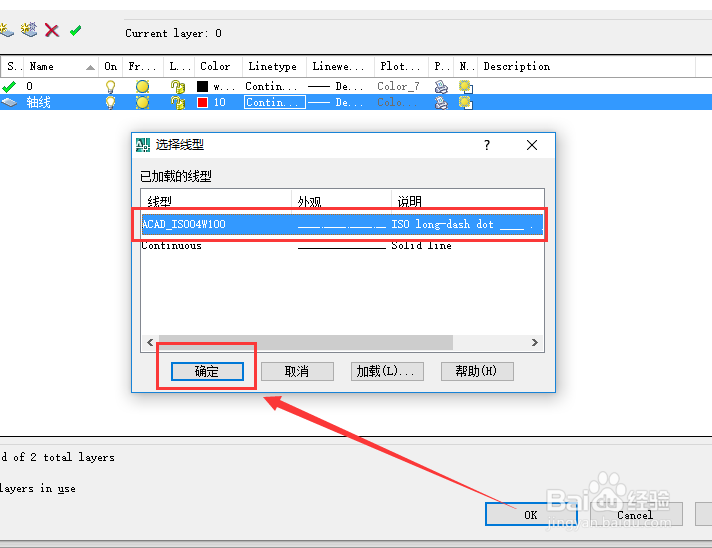This screenshot has height=548, width=712.
Task: Click the 线型 column header in the dialog
Action: tap(216, 201)
